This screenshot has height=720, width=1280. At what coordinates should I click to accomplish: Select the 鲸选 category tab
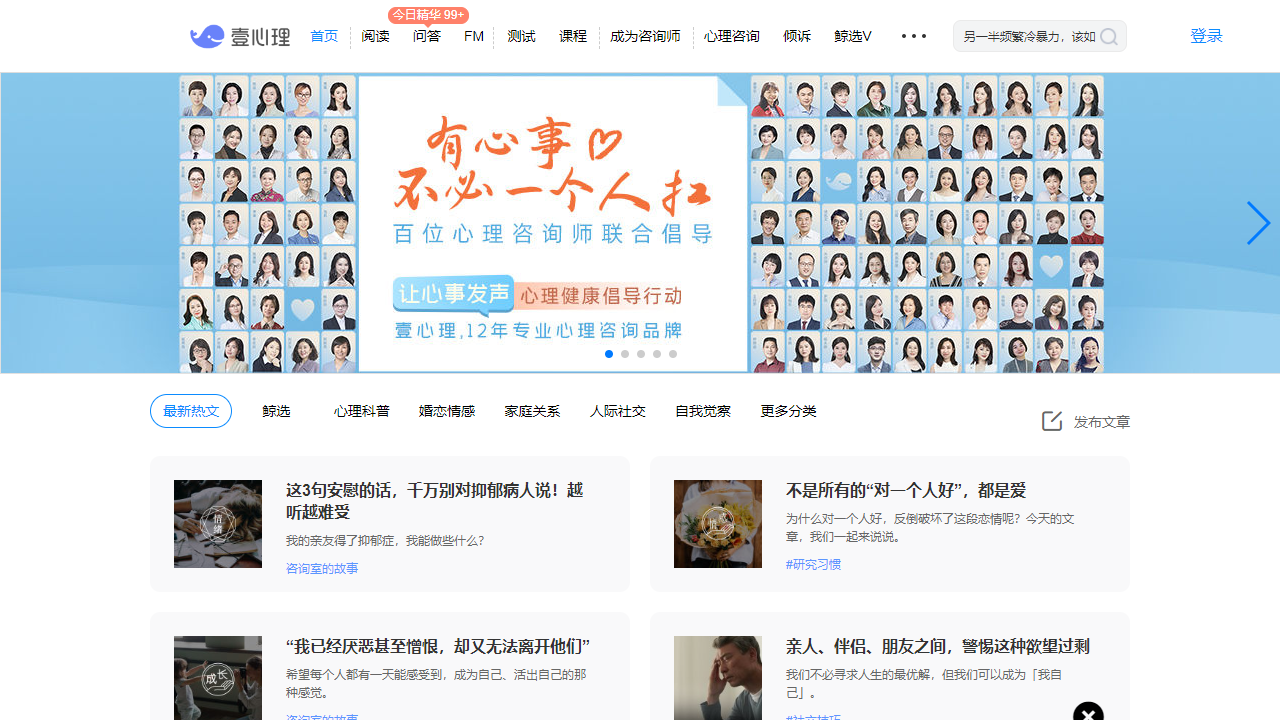[x=276, y=411]
